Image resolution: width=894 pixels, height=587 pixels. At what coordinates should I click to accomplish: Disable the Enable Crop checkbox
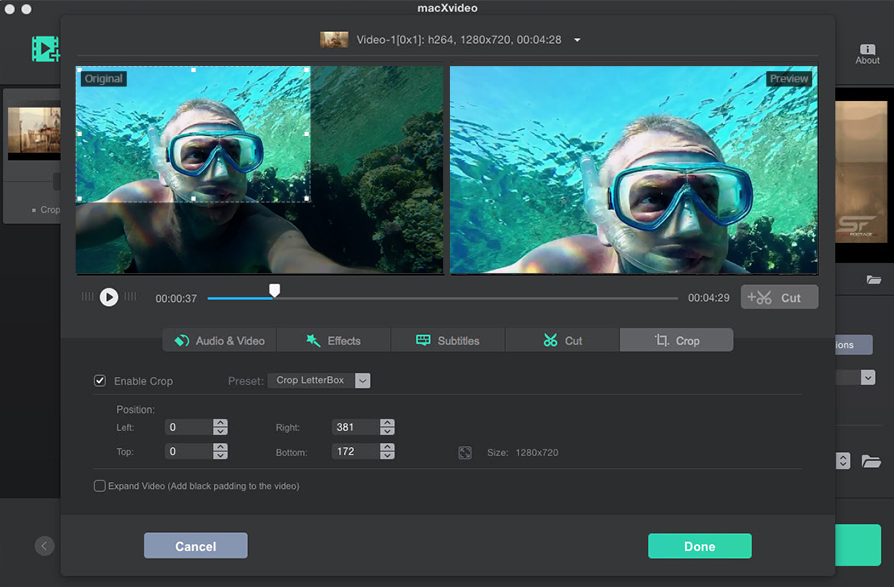[100, 381]
